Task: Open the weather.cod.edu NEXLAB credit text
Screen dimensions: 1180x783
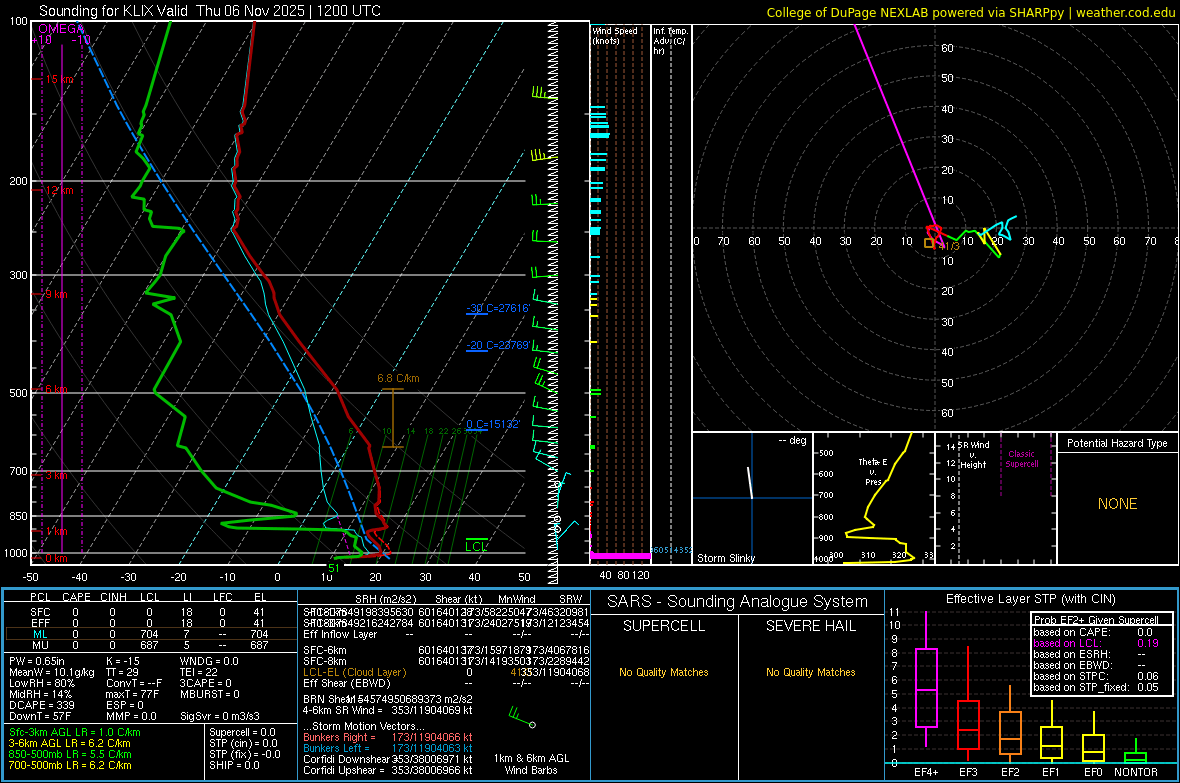Action: point(970,12)
